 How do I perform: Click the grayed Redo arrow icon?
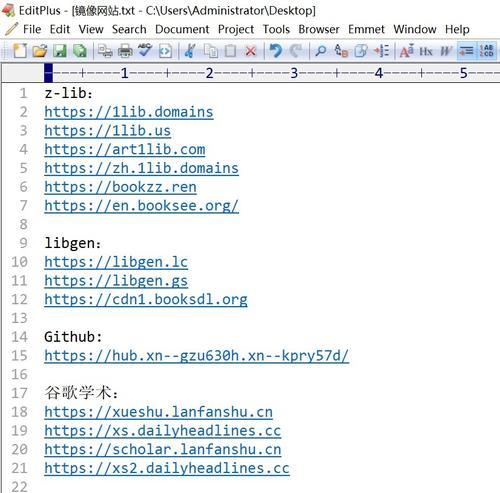coord(296,51)
